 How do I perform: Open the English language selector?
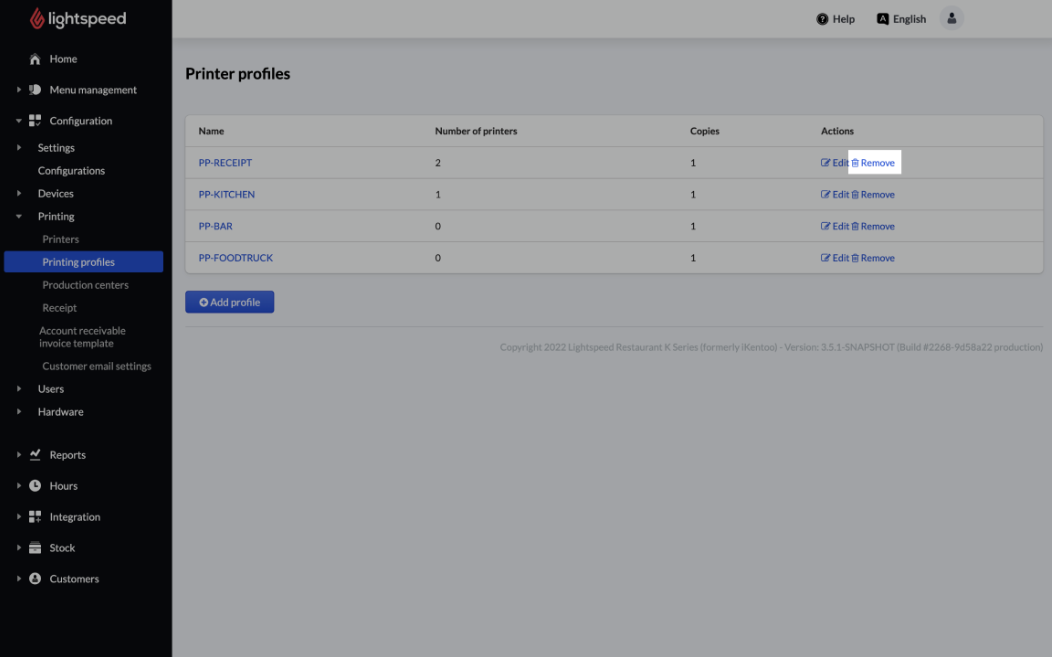pyautogui.click(x=901, y=19)
